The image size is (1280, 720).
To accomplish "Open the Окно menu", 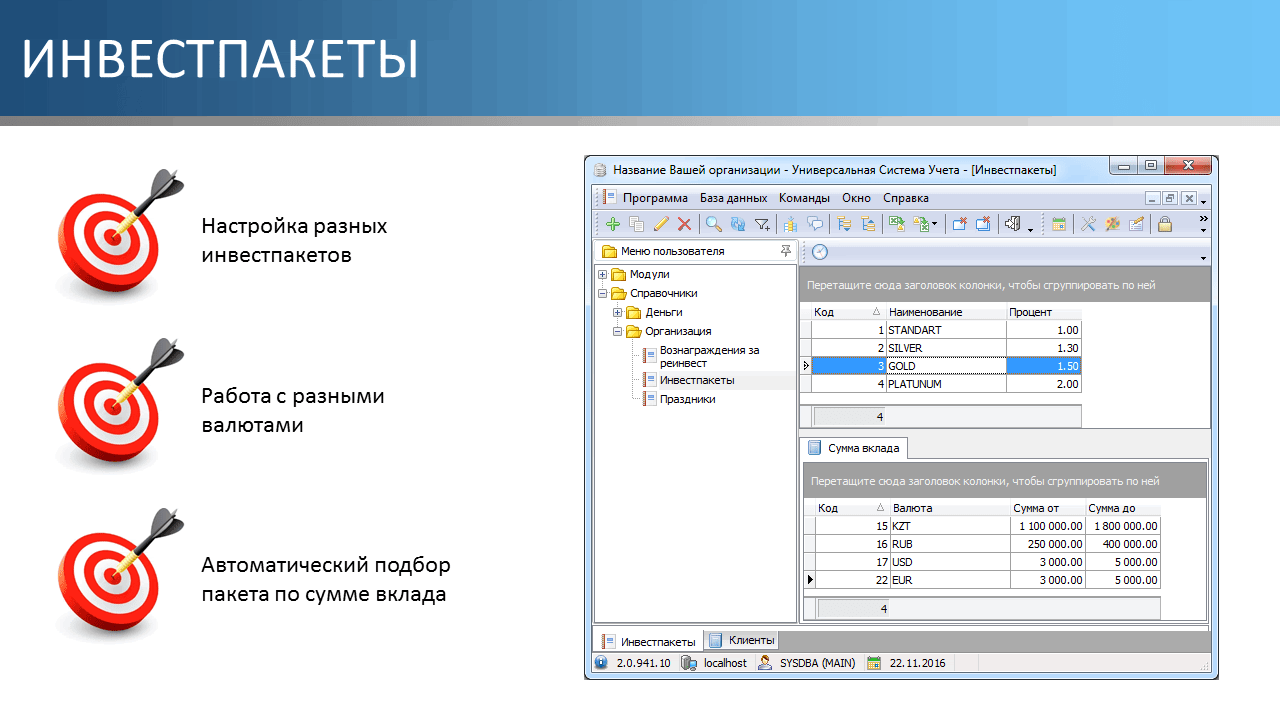I will (857, 198).
